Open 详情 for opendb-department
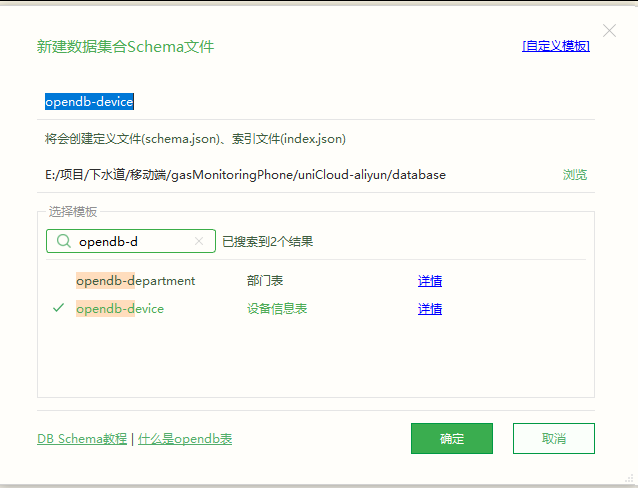The width and height of the screenshot is (638, 488). pos(430,281)
